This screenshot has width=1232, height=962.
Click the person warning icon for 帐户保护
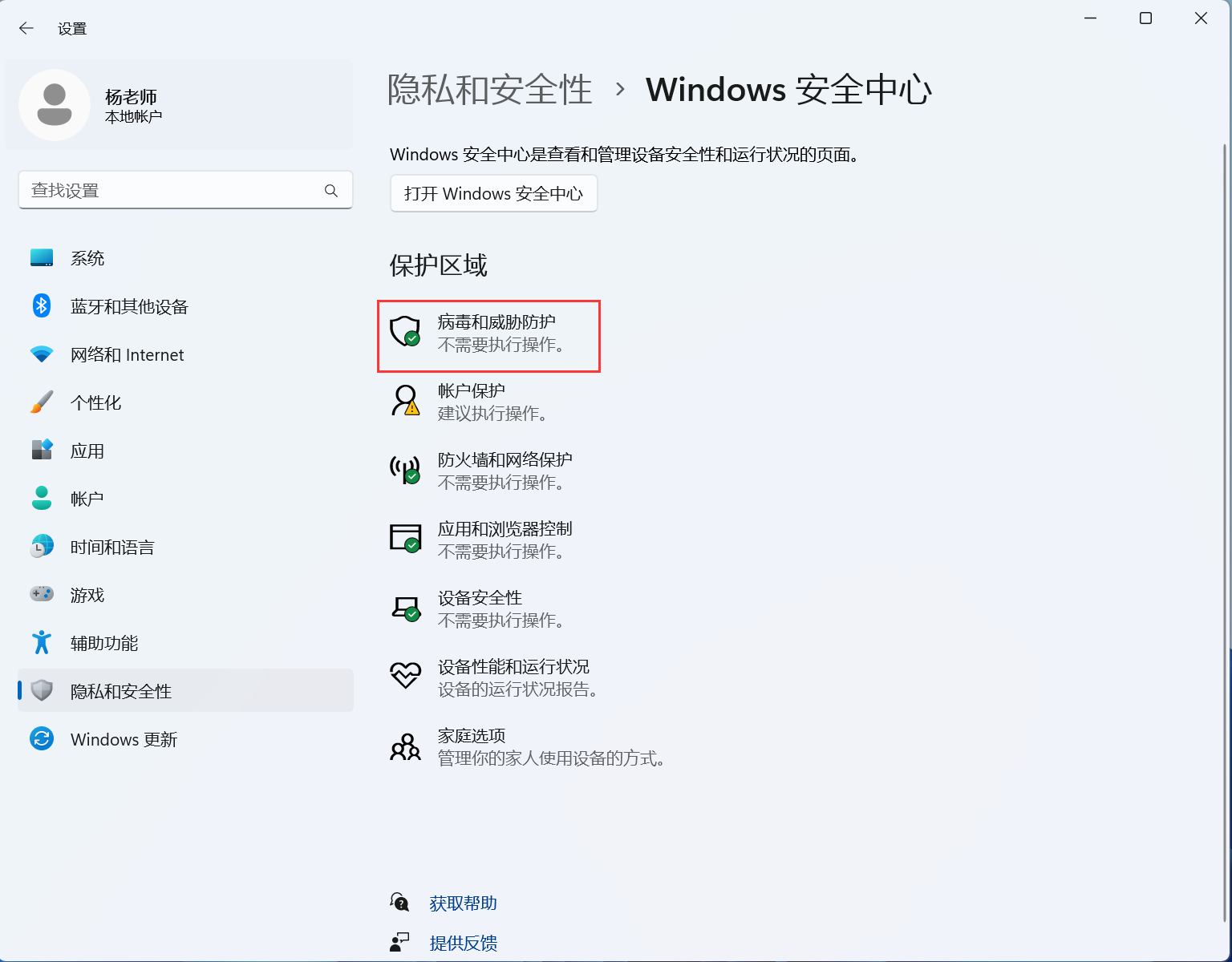coord(405,400)
